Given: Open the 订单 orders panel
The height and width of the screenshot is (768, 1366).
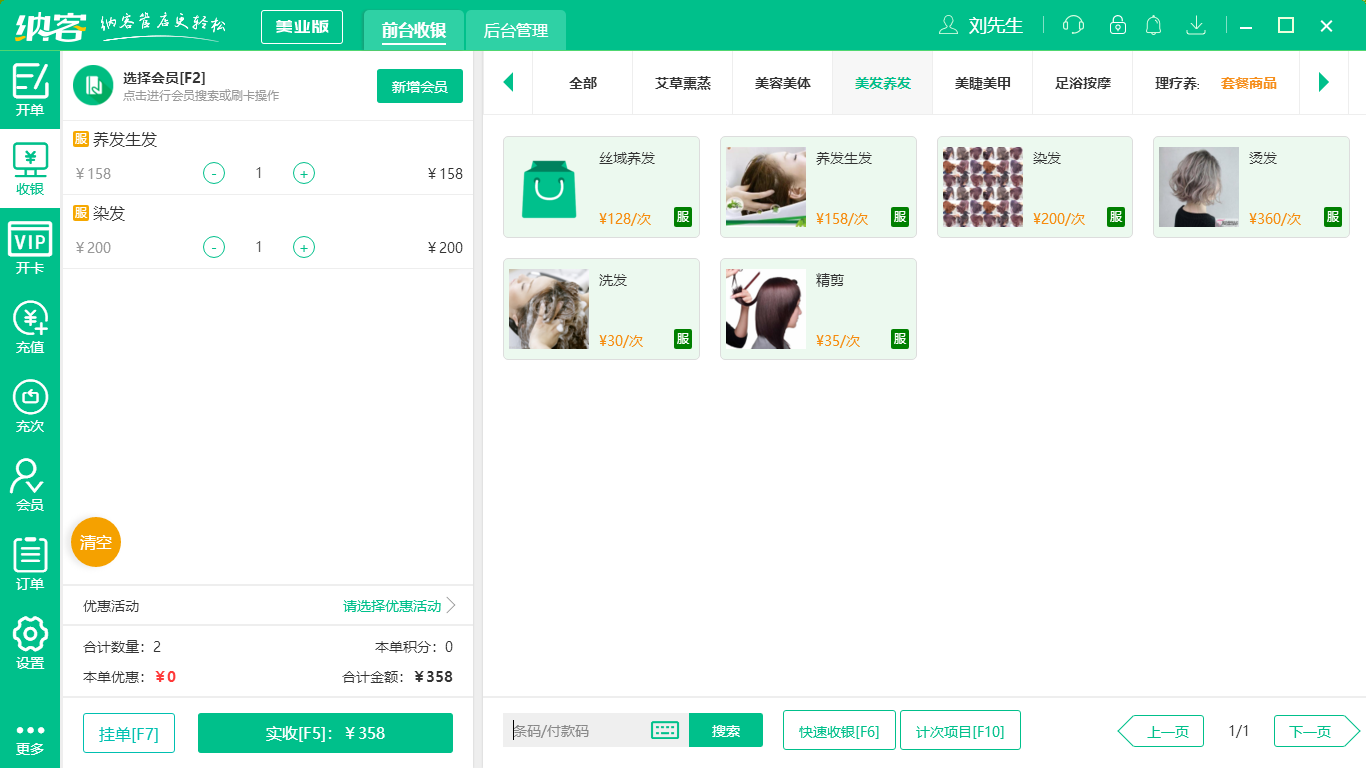Looking at the screenshot, I should pyautogui.click(x=30, y=558).
